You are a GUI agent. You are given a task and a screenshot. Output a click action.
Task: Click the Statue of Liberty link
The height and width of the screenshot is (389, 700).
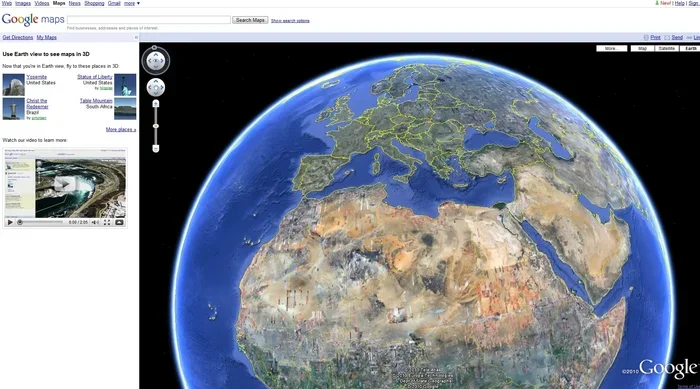click(x=95, y=77)
